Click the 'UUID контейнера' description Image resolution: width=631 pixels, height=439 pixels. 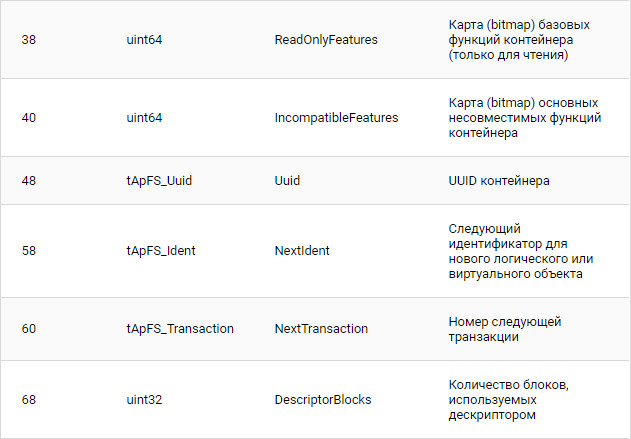499,181
